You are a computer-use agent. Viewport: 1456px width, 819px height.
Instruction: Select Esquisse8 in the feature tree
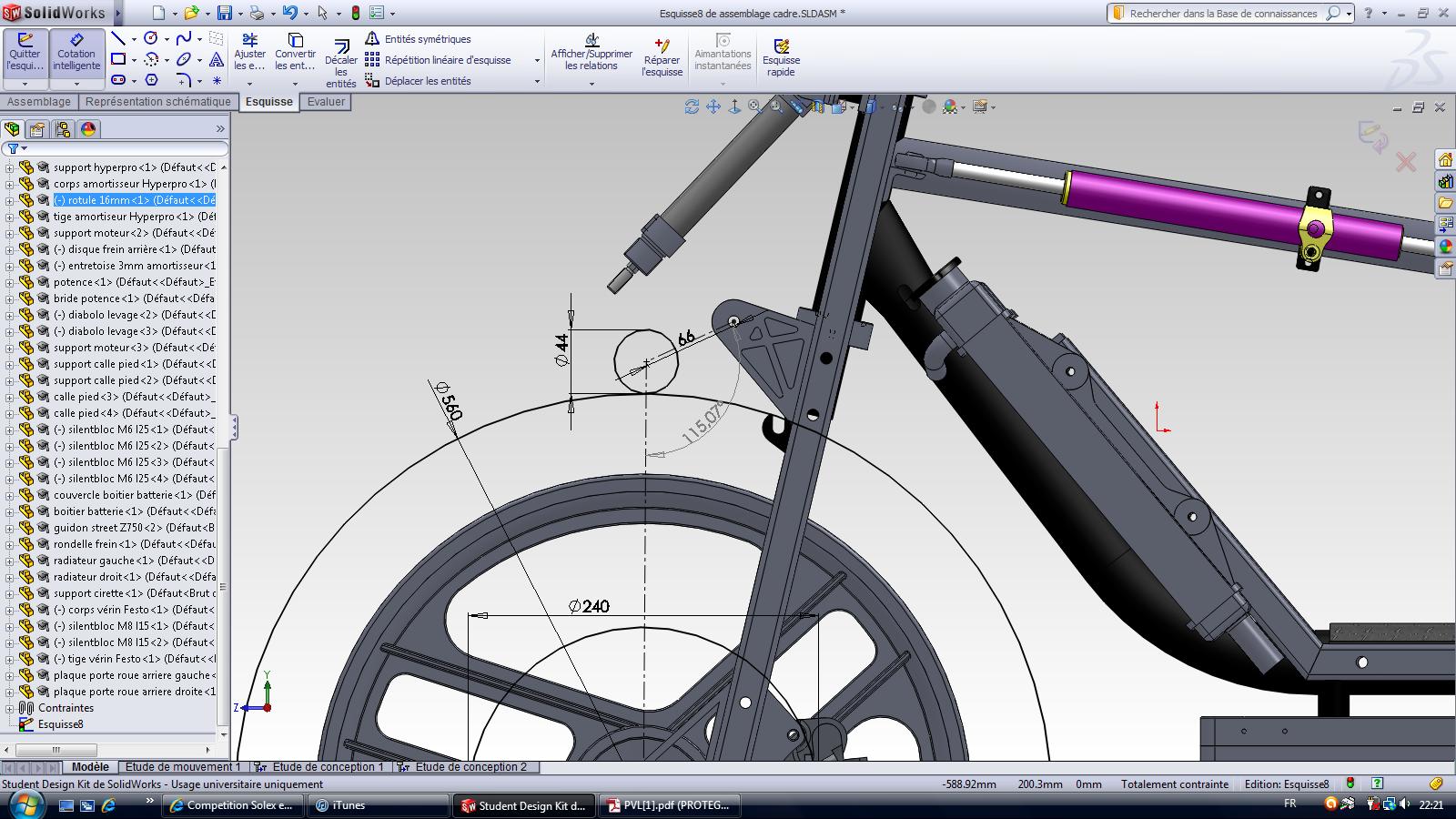pos(60,724)
